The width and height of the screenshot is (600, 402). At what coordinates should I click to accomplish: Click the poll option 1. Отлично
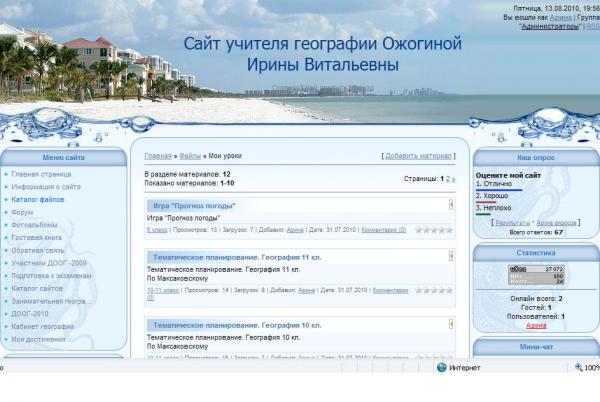pyautogui.click(x=494, y=184)
